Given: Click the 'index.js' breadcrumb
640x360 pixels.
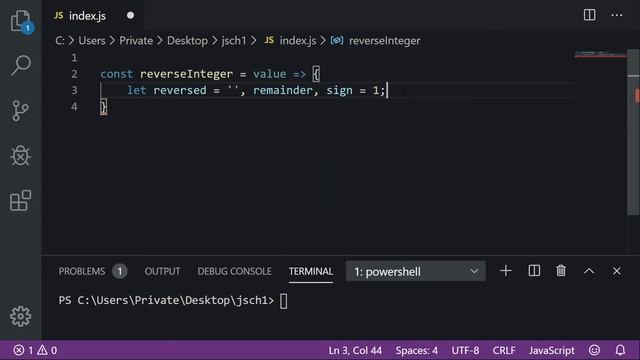Looking at the screenshot, I should [290, 41].
